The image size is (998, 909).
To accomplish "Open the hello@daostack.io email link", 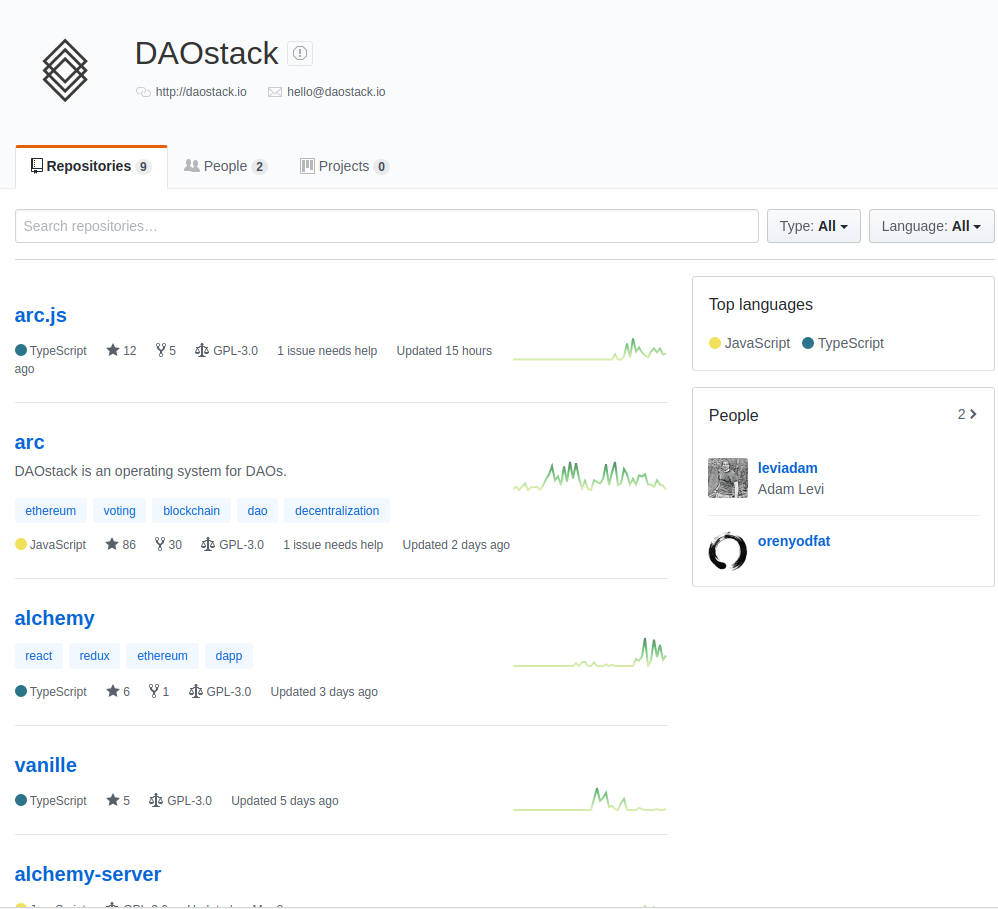I will (x=336, y=92).
